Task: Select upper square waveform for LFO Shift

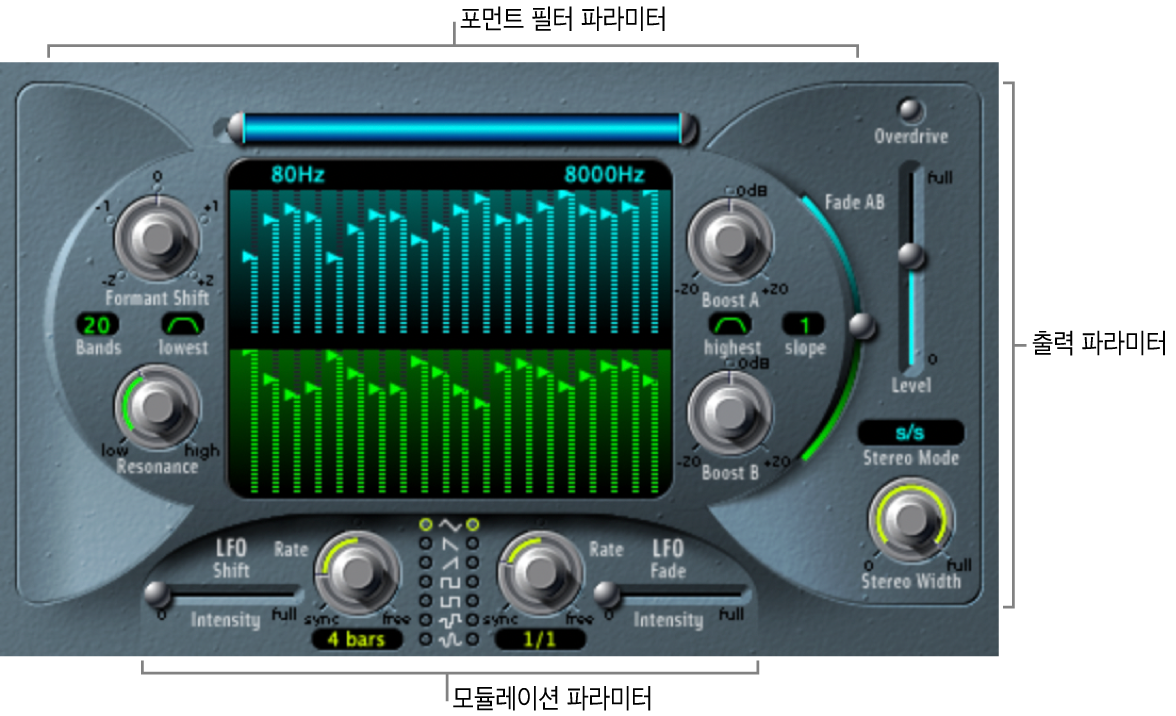Action: [x=425, y=582]
